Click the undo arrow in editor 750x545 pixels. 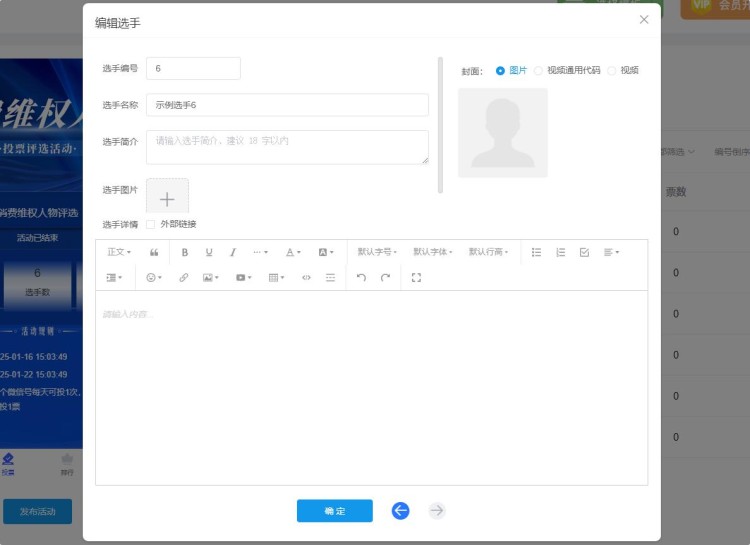(361, 277)
